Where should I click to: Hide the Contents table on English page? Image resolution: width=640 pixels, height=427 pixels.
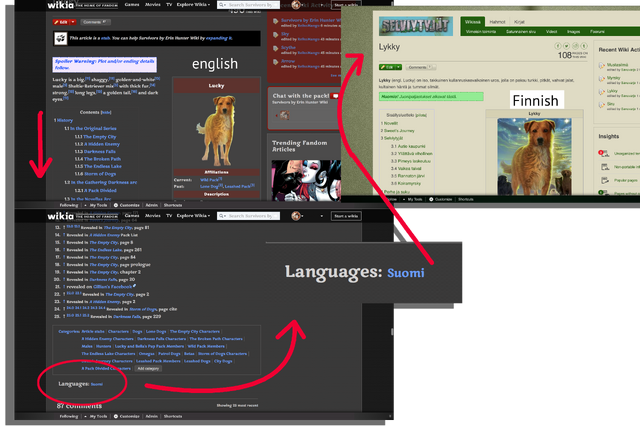(x=106, y=112)
